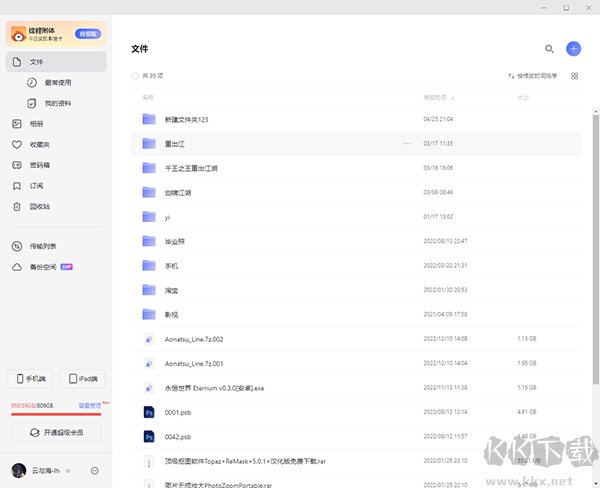Open 备份空间 (Backup space) with SVIP badge
Viewport: 600px width, 488px height.
(x=44, y=267)
